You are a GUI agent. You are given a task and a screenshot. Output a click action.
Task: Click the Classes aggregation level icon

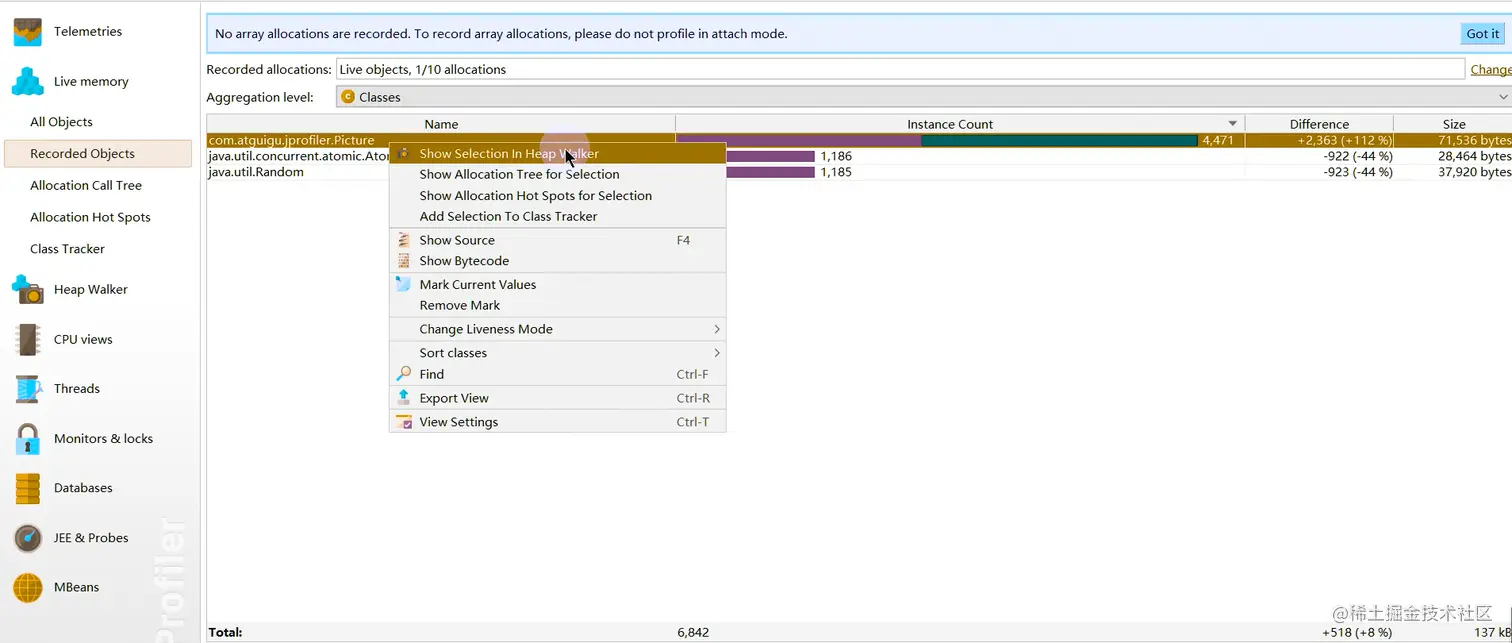point(348,97)
